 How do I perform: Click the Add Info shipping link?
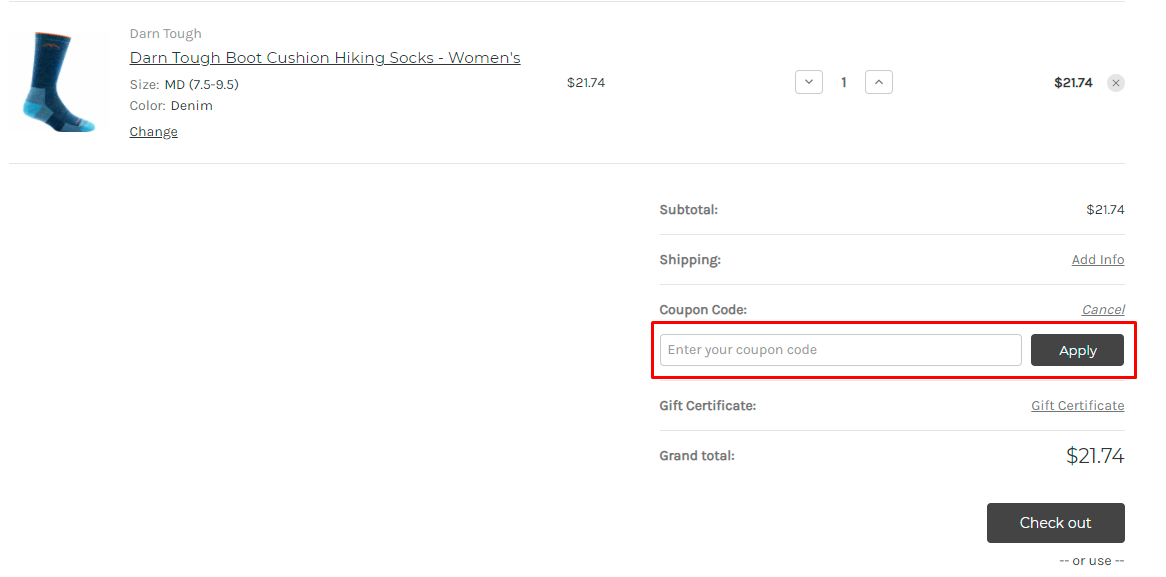coord(1098,260)
